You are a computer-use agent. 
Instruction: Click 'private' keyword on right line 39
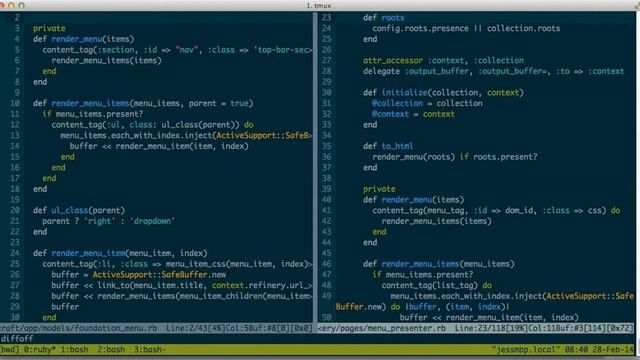pyautogui.click(x=379, y=189)
